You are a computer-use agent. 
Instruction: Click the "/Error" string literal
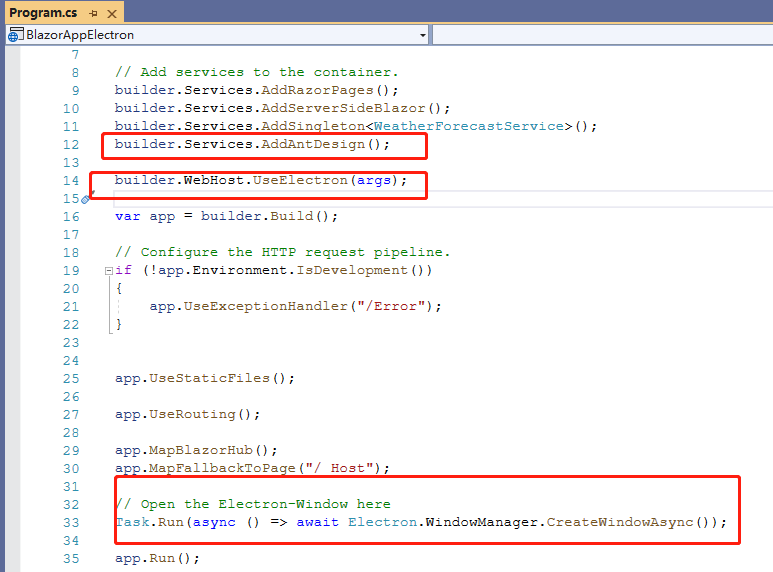(391, 306)
